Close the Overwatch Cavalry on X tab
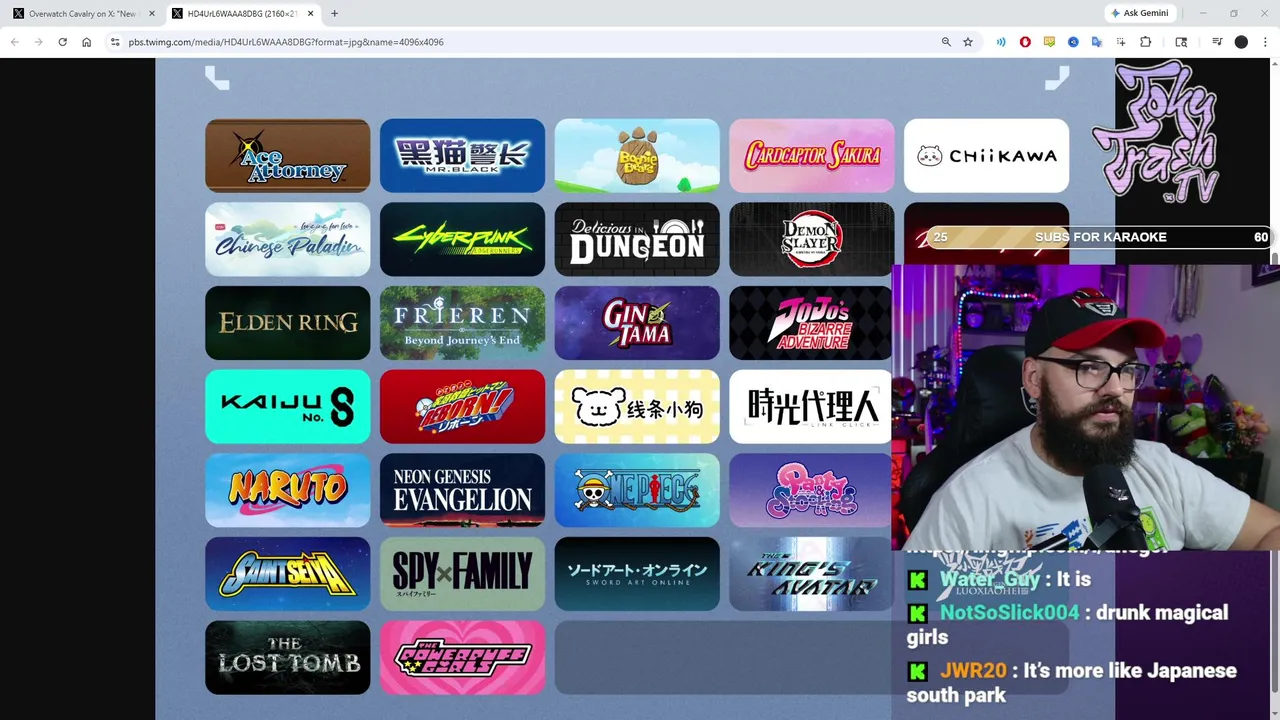This screenshot has height=720, width=1280. coord(152,13)
